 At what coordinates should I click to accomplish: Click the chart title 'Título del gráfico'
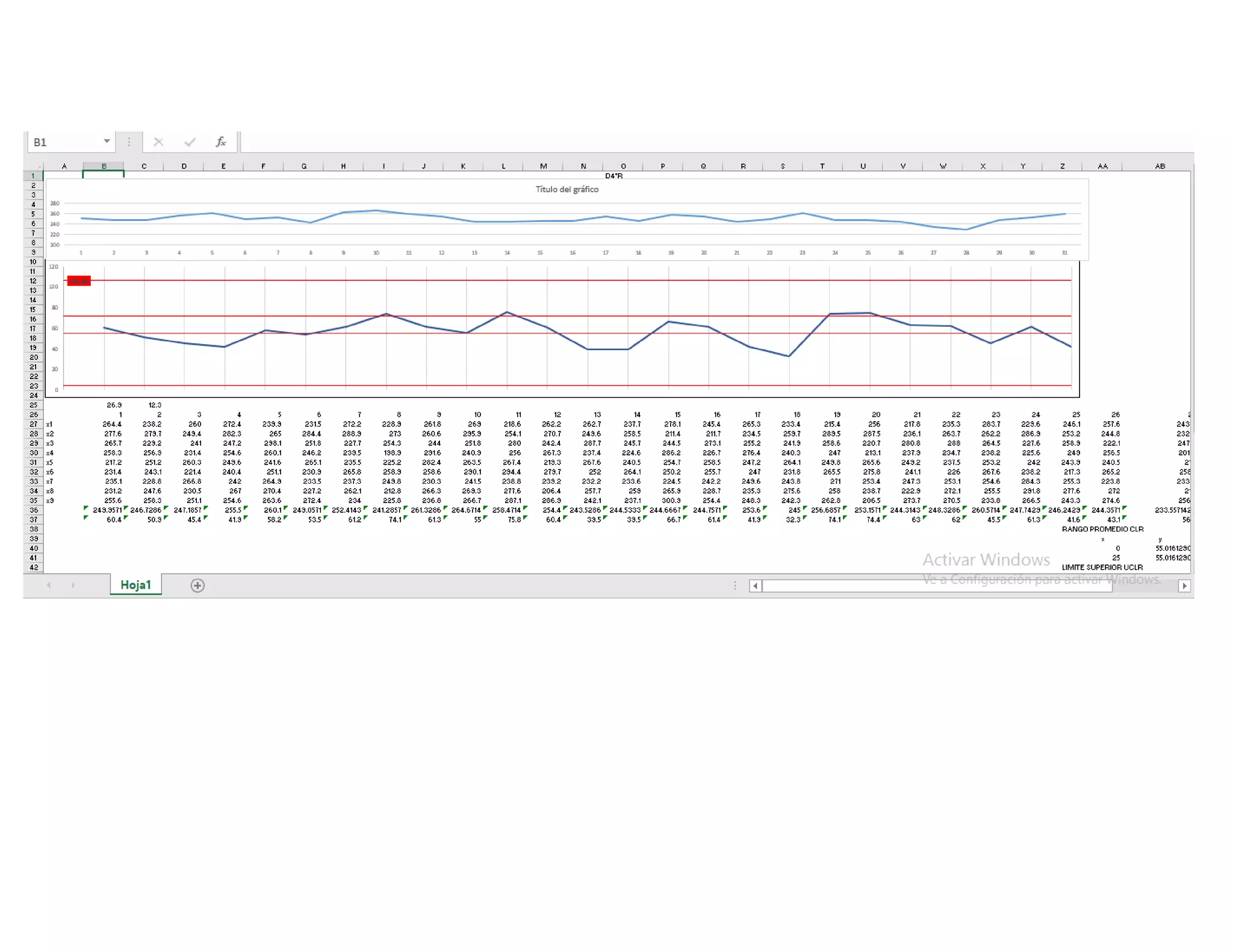tap(567, 189)
